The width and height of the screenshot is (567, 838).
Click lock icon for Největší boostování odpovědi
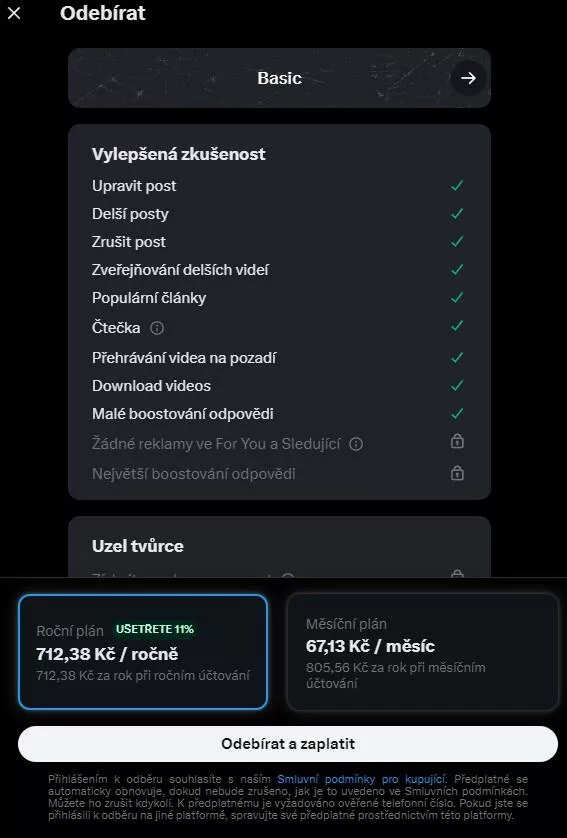[457, 473]
